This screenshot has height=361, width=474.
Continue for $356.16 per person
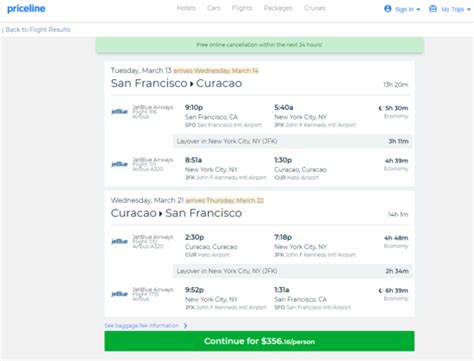259,341
